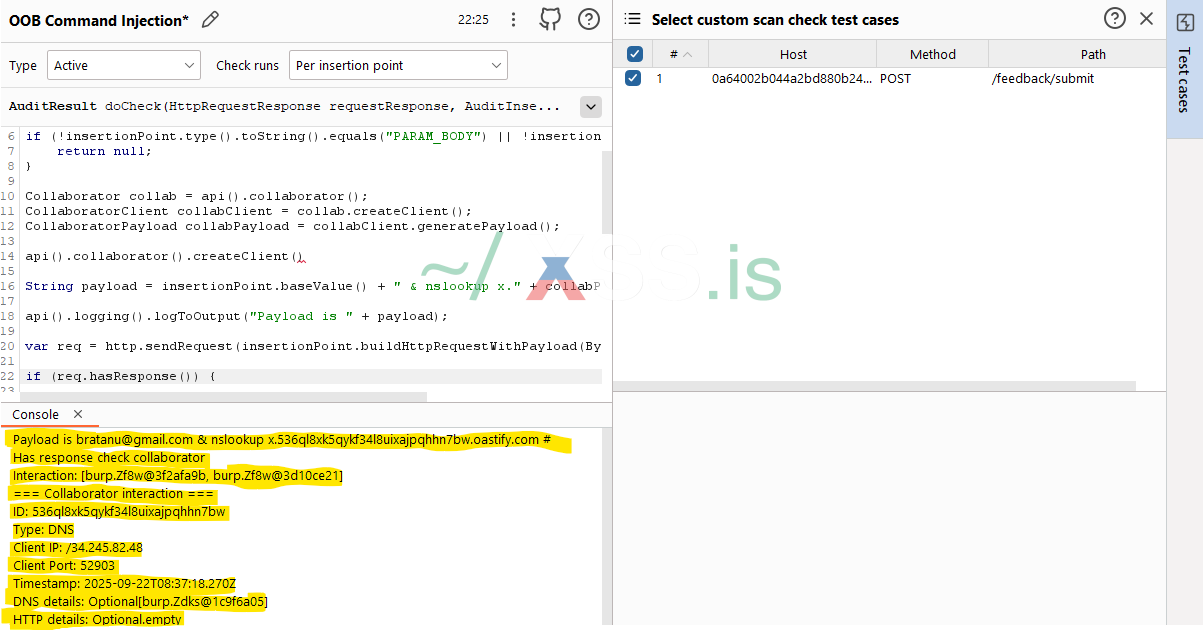Select the /feedback/submit path cell
The height and width of the screenshot is (631, 1203).
pos(1043,78)
